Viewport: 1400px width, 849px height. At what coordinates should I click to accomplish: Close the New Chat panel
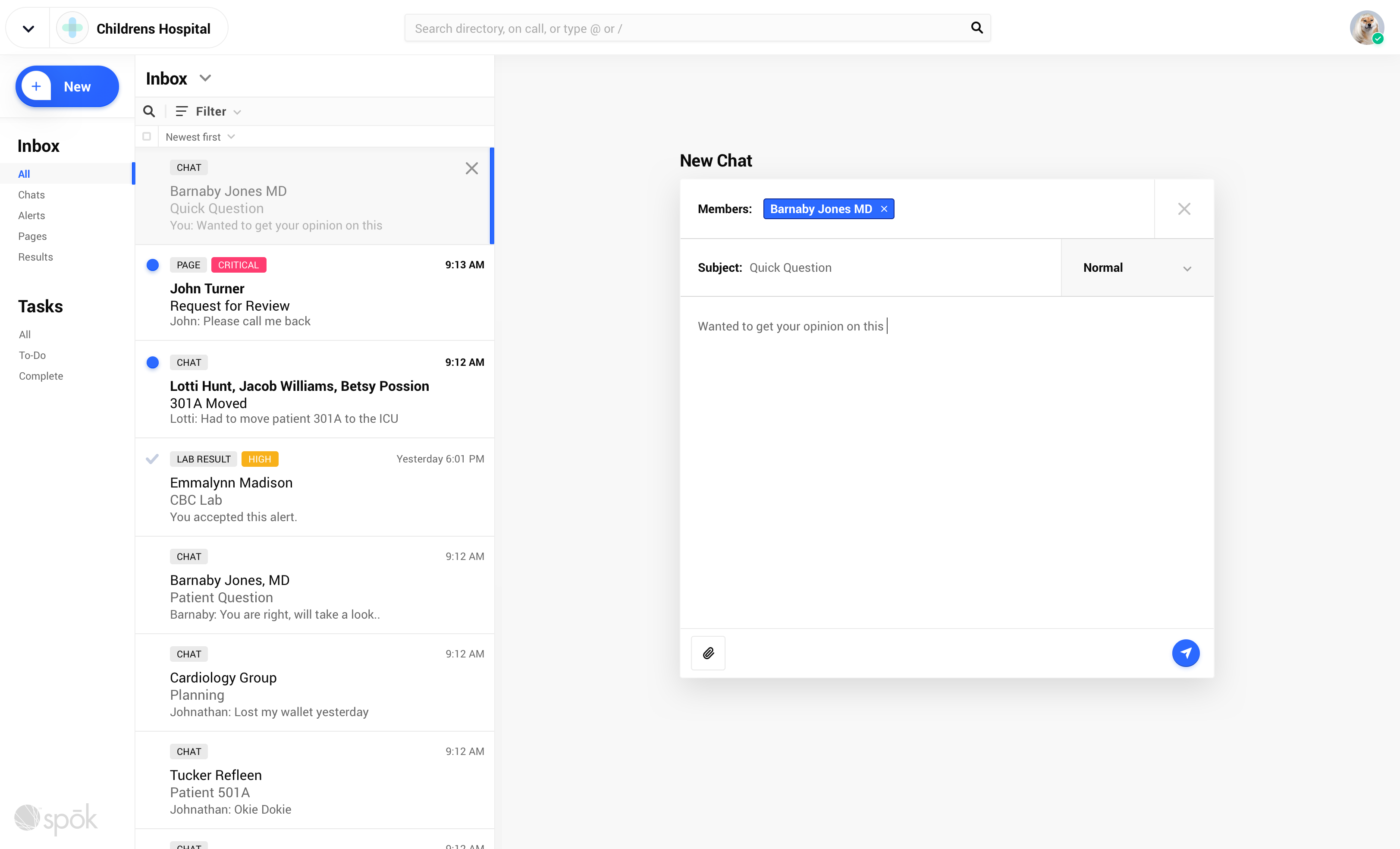click(x=1184, y=209)
